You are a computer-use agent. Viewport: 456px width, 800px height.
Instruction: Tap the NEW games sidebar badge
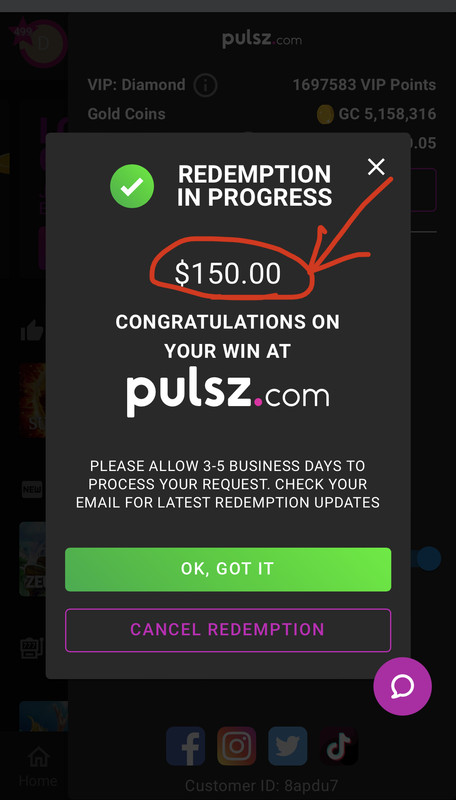[32, 489]
